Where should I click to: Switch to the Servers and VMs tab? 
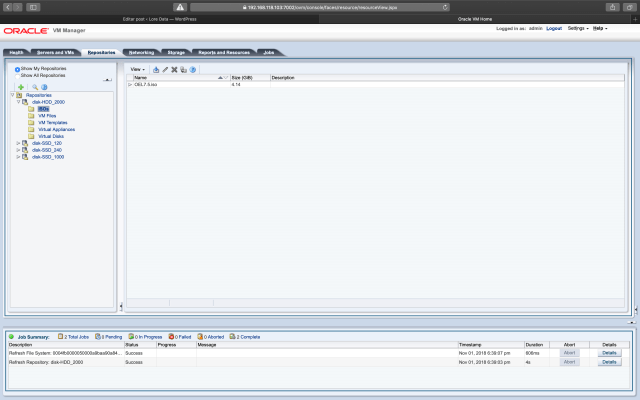(x=56, y=53)
